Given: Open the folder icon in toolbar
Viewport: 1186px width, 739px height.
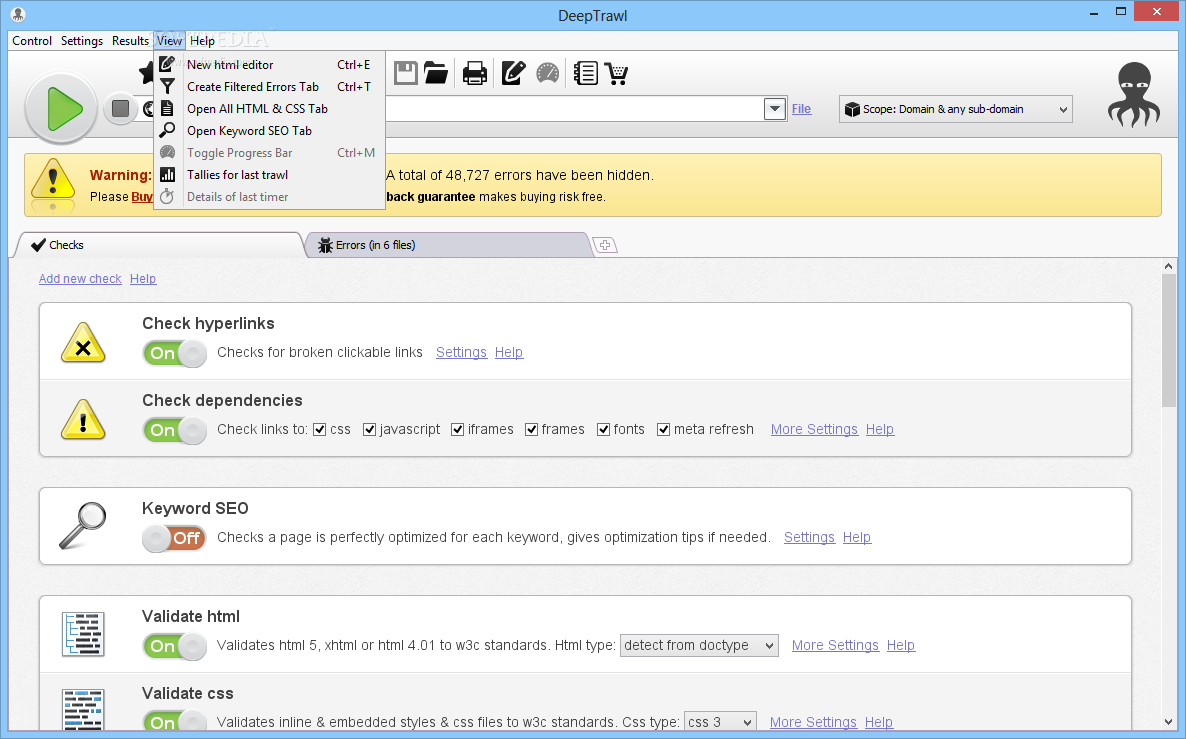Looking at the screenshot, I should pos(436,73).
